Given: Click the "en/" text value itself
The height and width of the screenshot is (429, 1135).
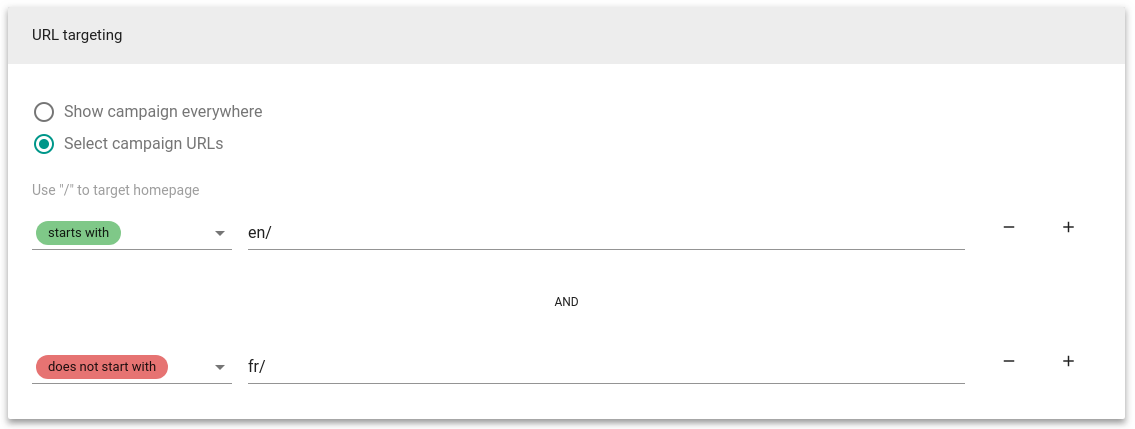Looking at the screenshot, I should click(259, 233).
